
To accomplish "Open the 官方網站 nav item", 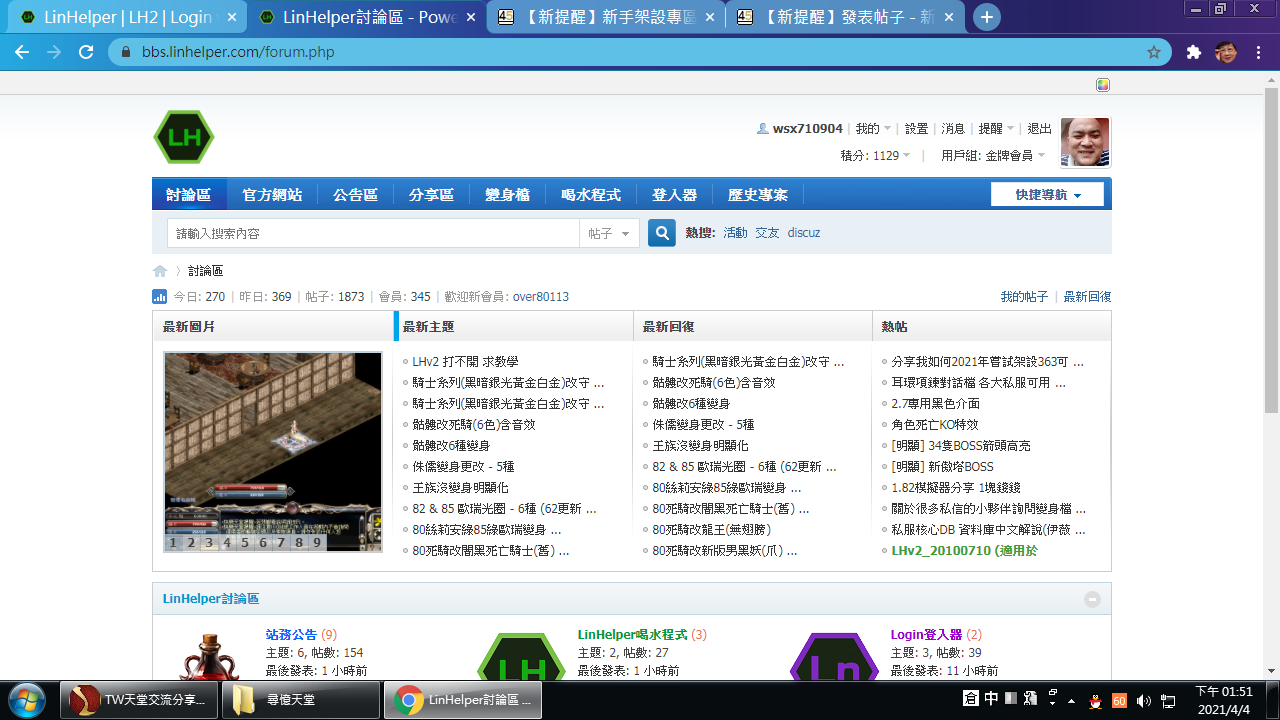I will click(x=272, y=195).
